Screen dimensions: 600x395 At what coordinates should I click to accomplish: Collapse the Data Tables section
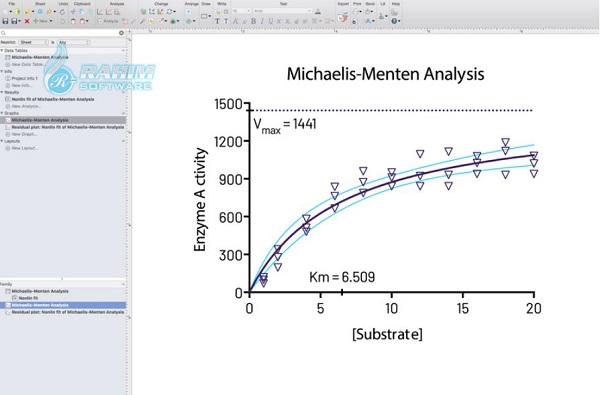tap(2, 51)
